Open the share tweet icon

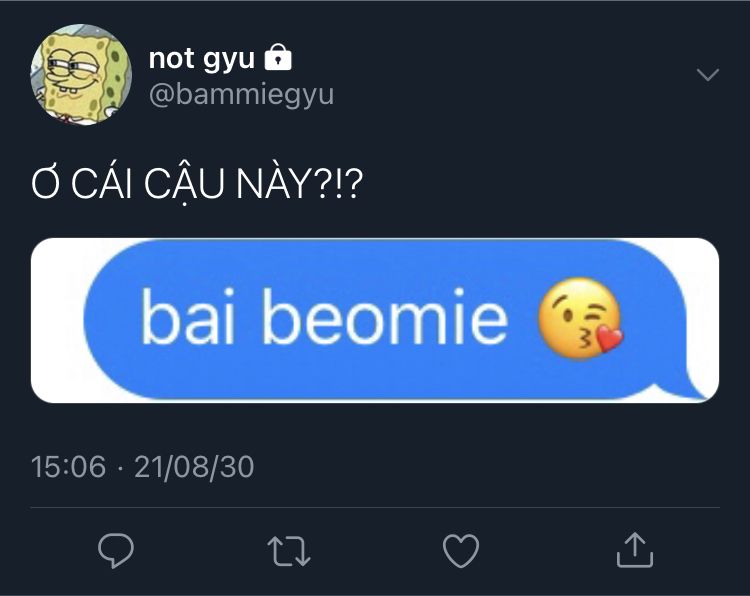(x=635, y=550)
